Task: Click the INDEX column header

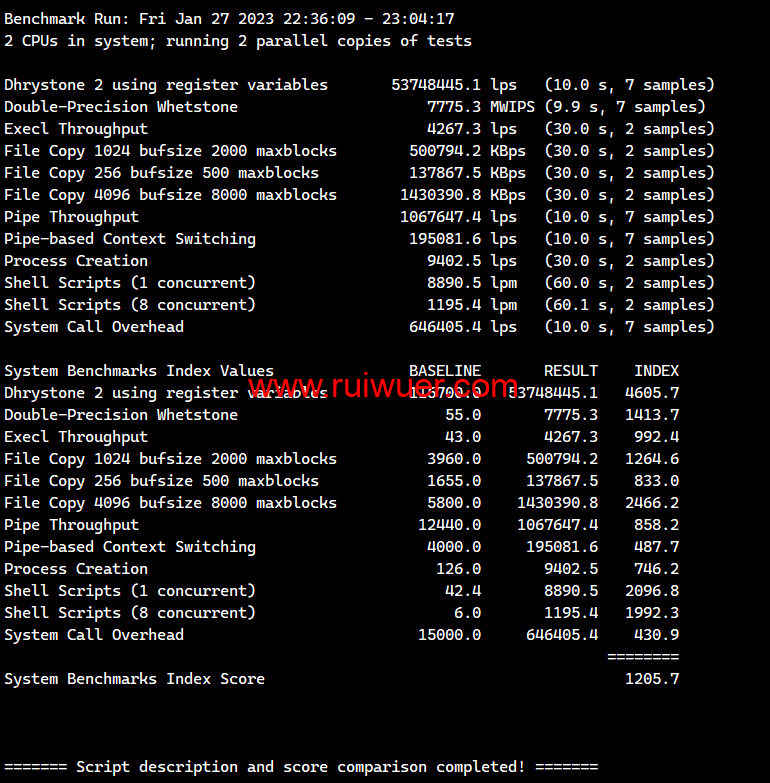Action: pyautogui.click(x=656, y=371)
